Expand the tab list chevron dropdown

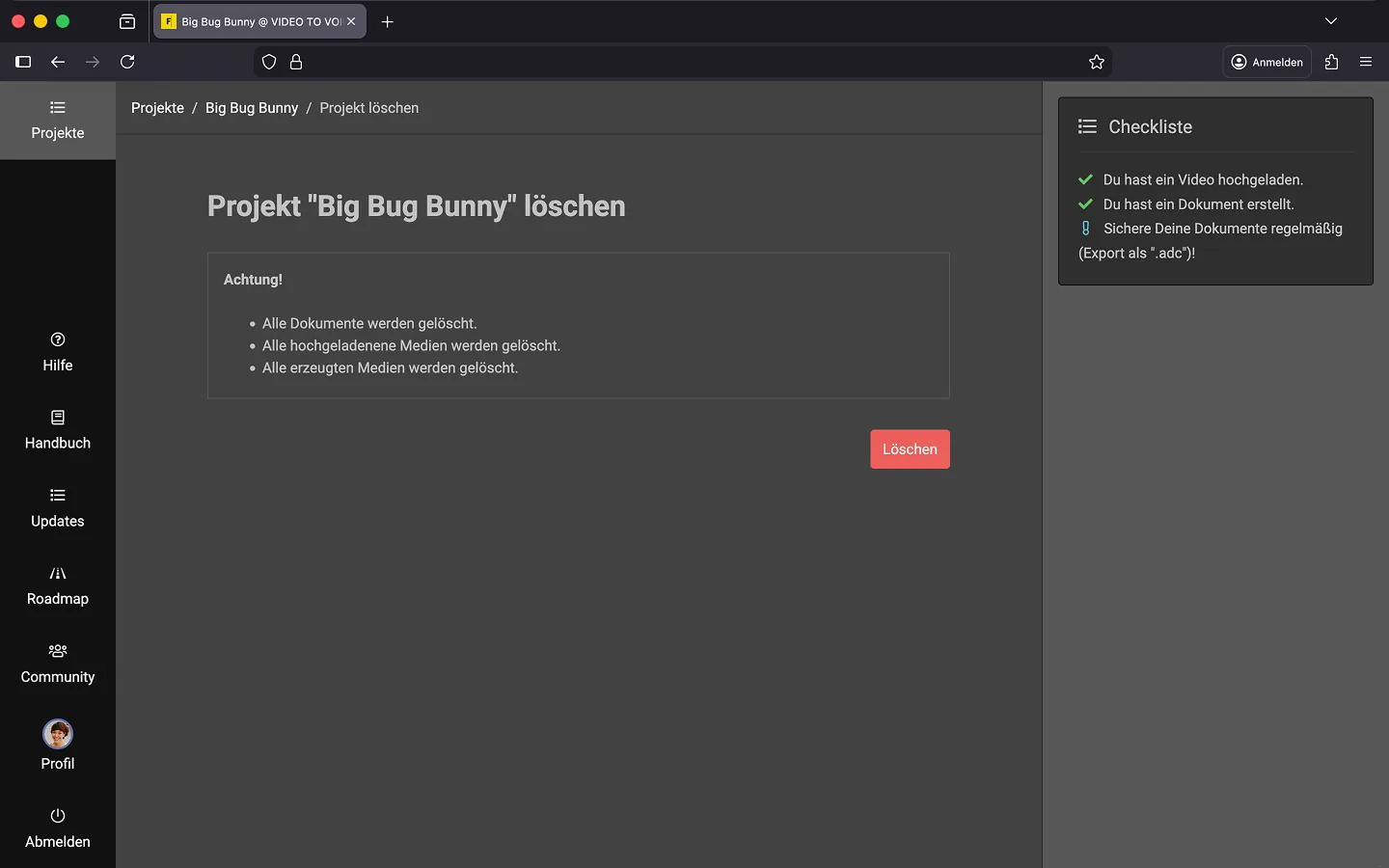pos(1331,21)
